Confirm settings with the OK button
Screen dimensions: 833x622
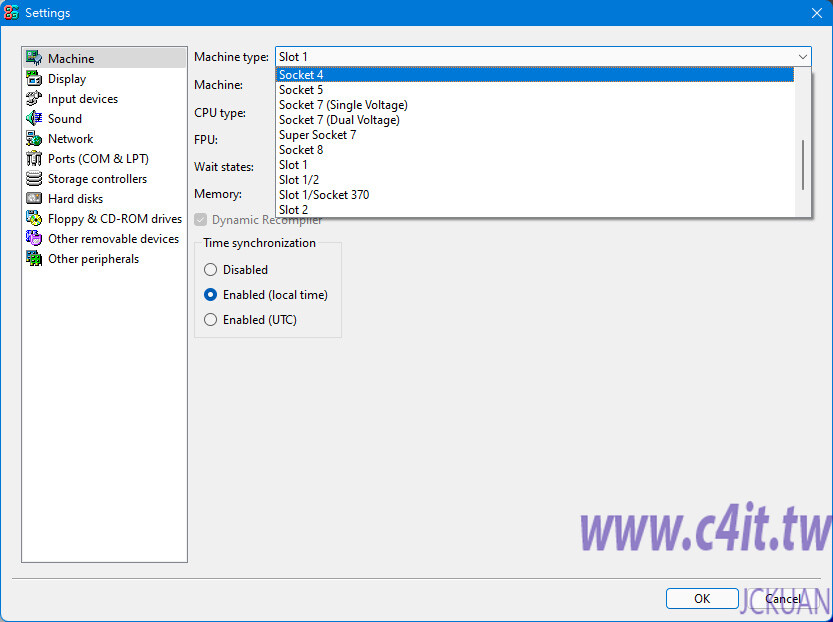[x=702, y=599]
